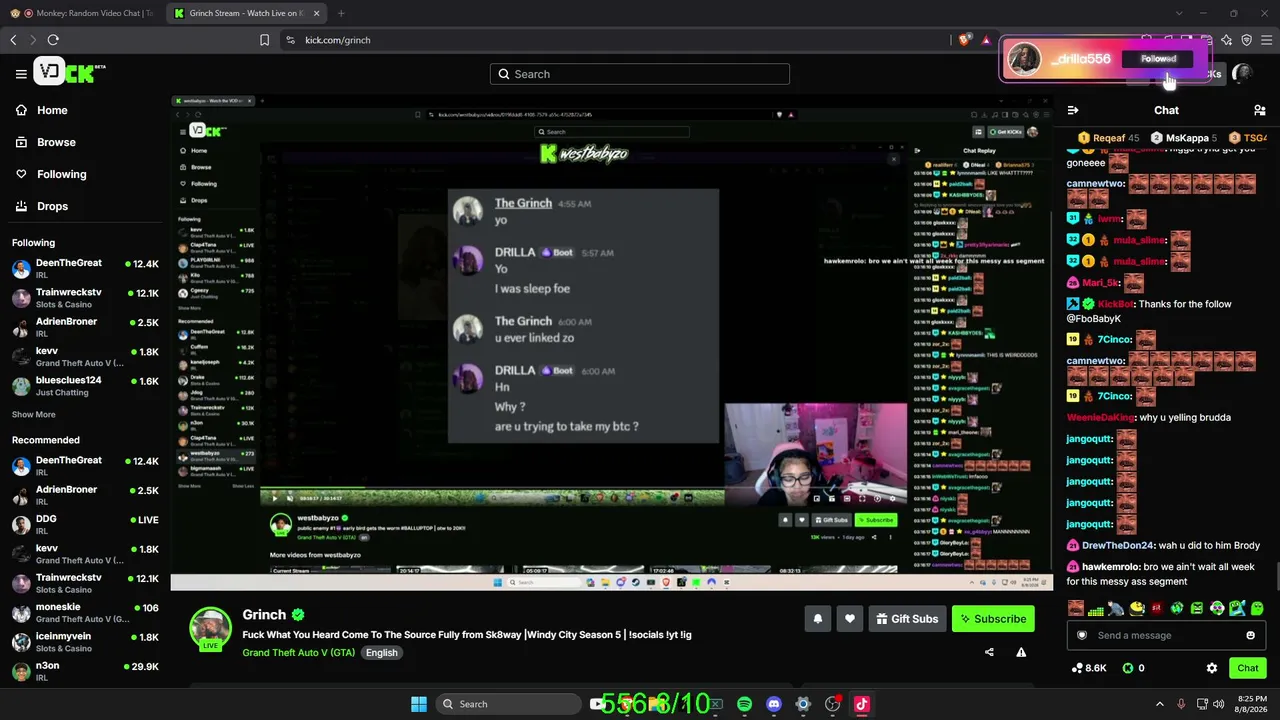Go back in the browser

(13, 40)
